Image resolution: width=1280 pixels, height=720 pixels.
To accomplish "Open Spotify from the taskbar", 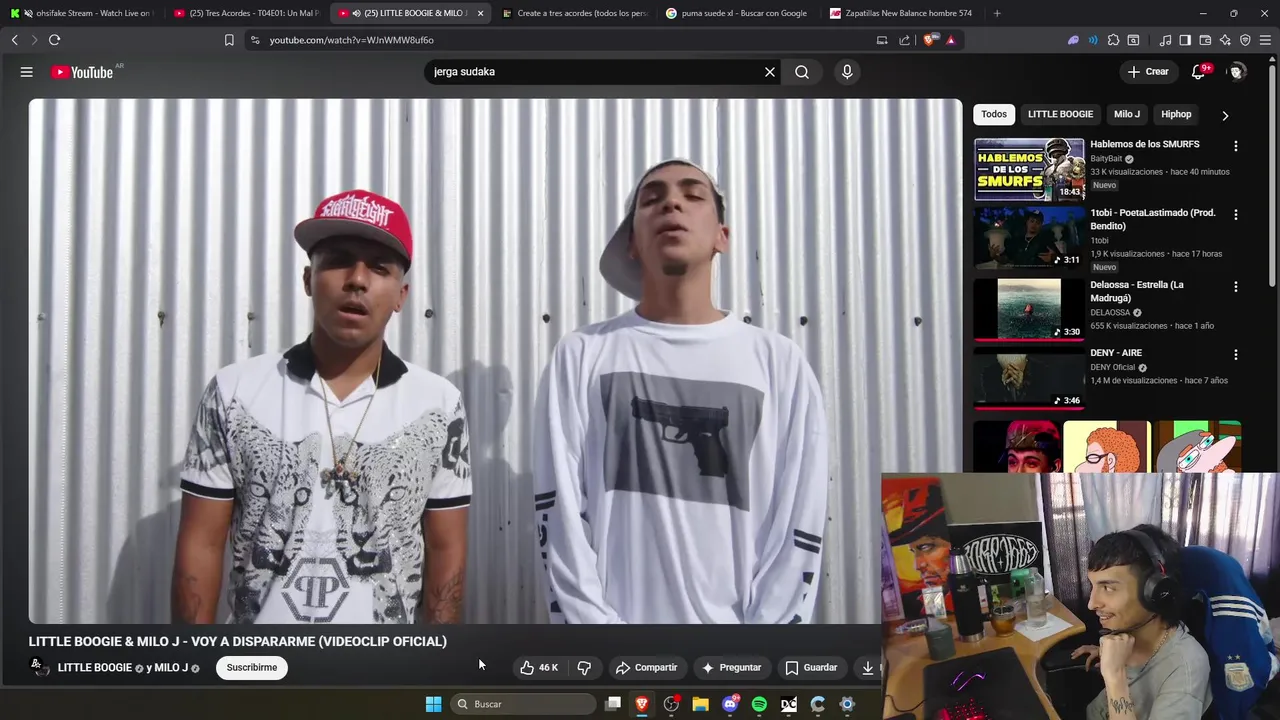I will tap(759, 704).
